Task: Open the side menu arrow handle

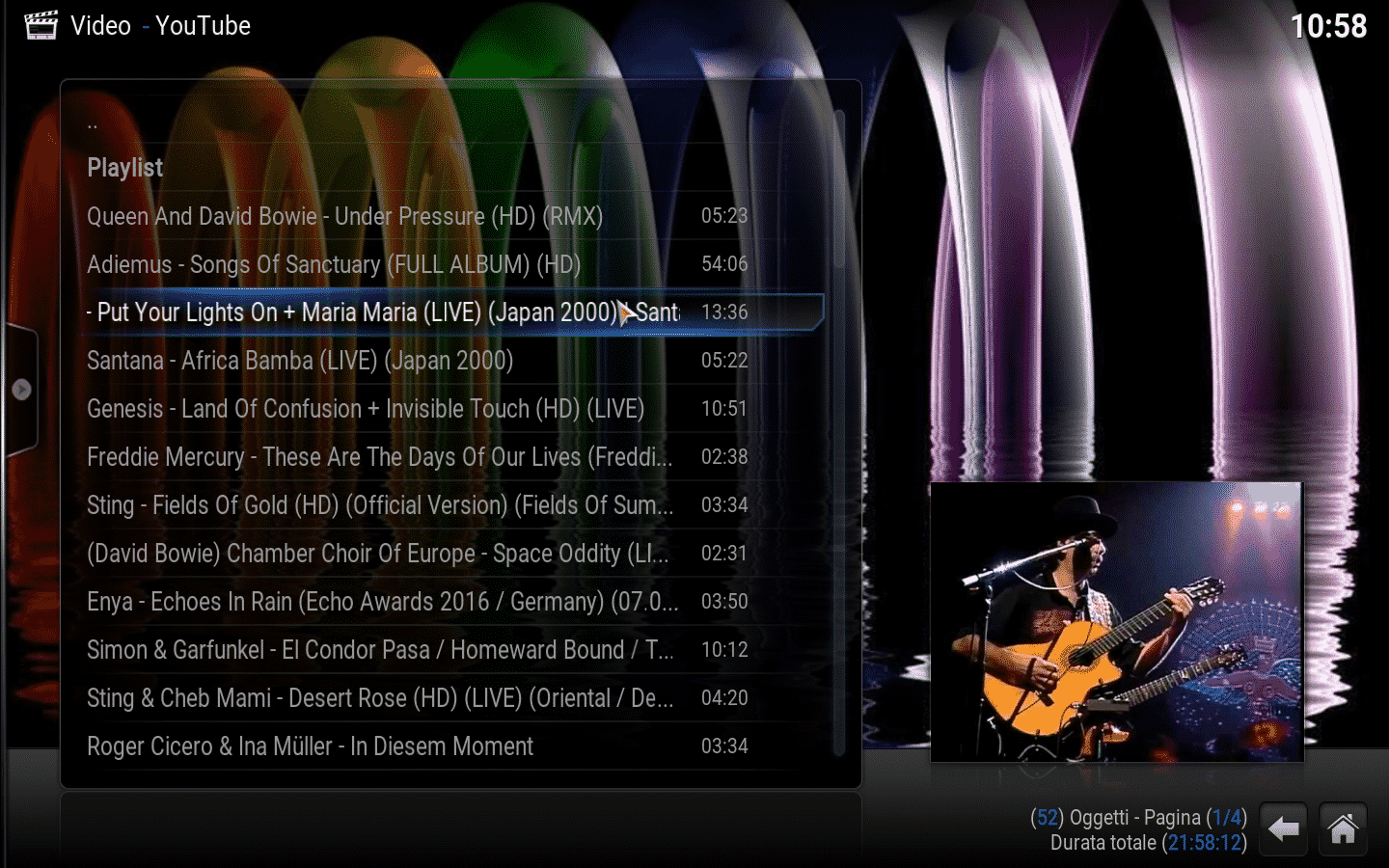Action: click(x=21, y=390)
